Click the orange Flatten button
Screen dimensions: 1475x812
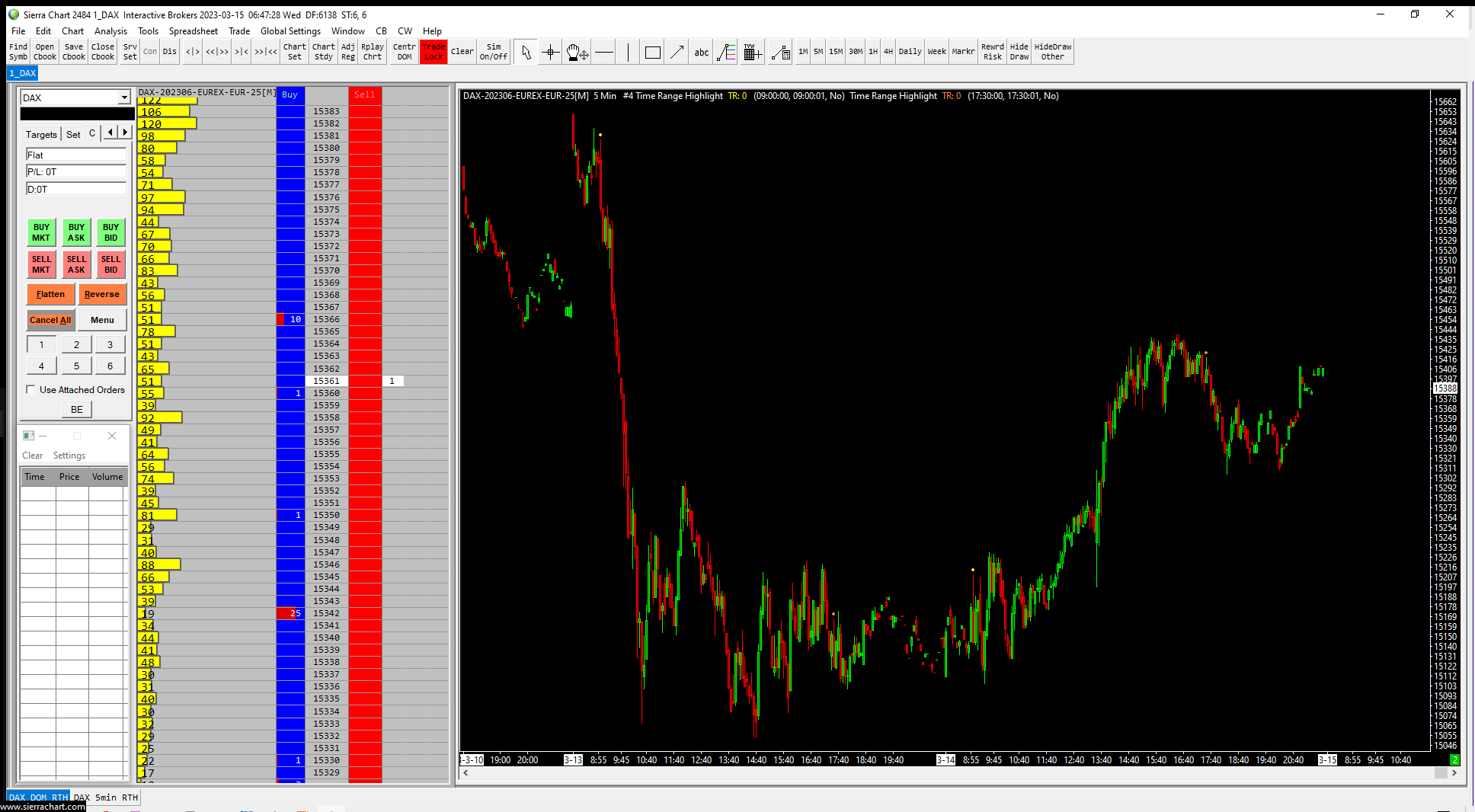coord(51,294)
